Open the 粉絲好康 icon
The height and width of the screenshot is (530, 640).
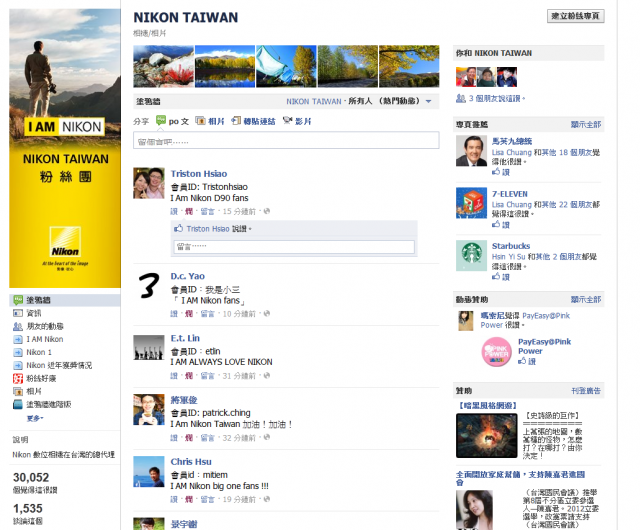pyautogui.click(x=18, y=379)
